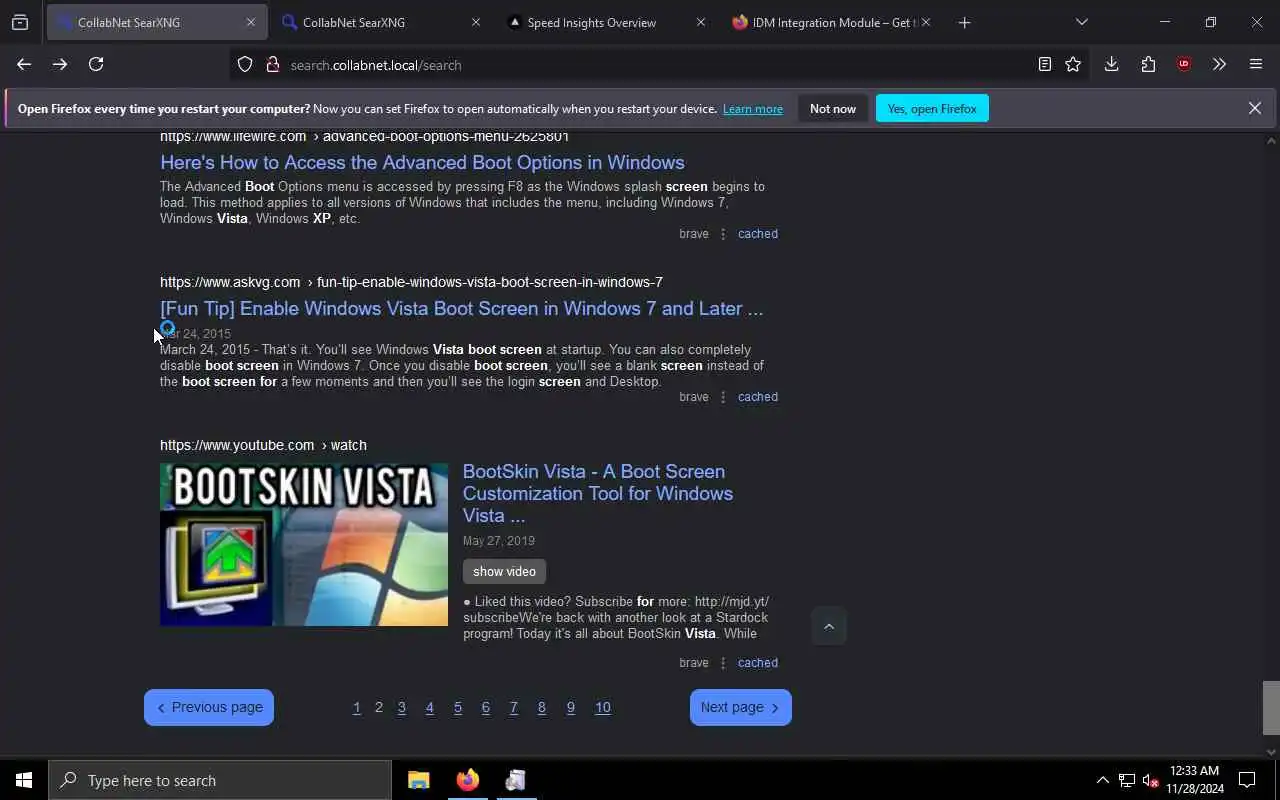Open the Advanced Boot Options in Windows result
This screenshot has width=1280, height=800.
[422, 162]
